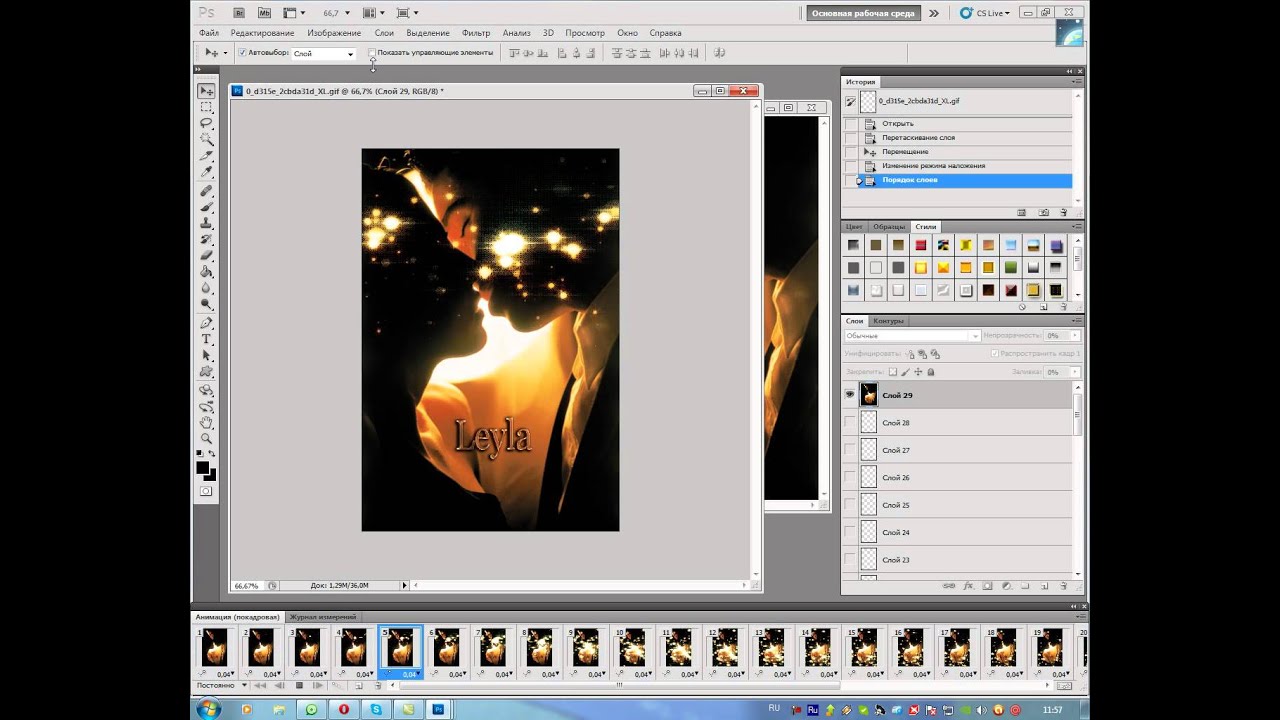Open the Opacity (Непрозрачность) slider arrow

pos(1074,336)
